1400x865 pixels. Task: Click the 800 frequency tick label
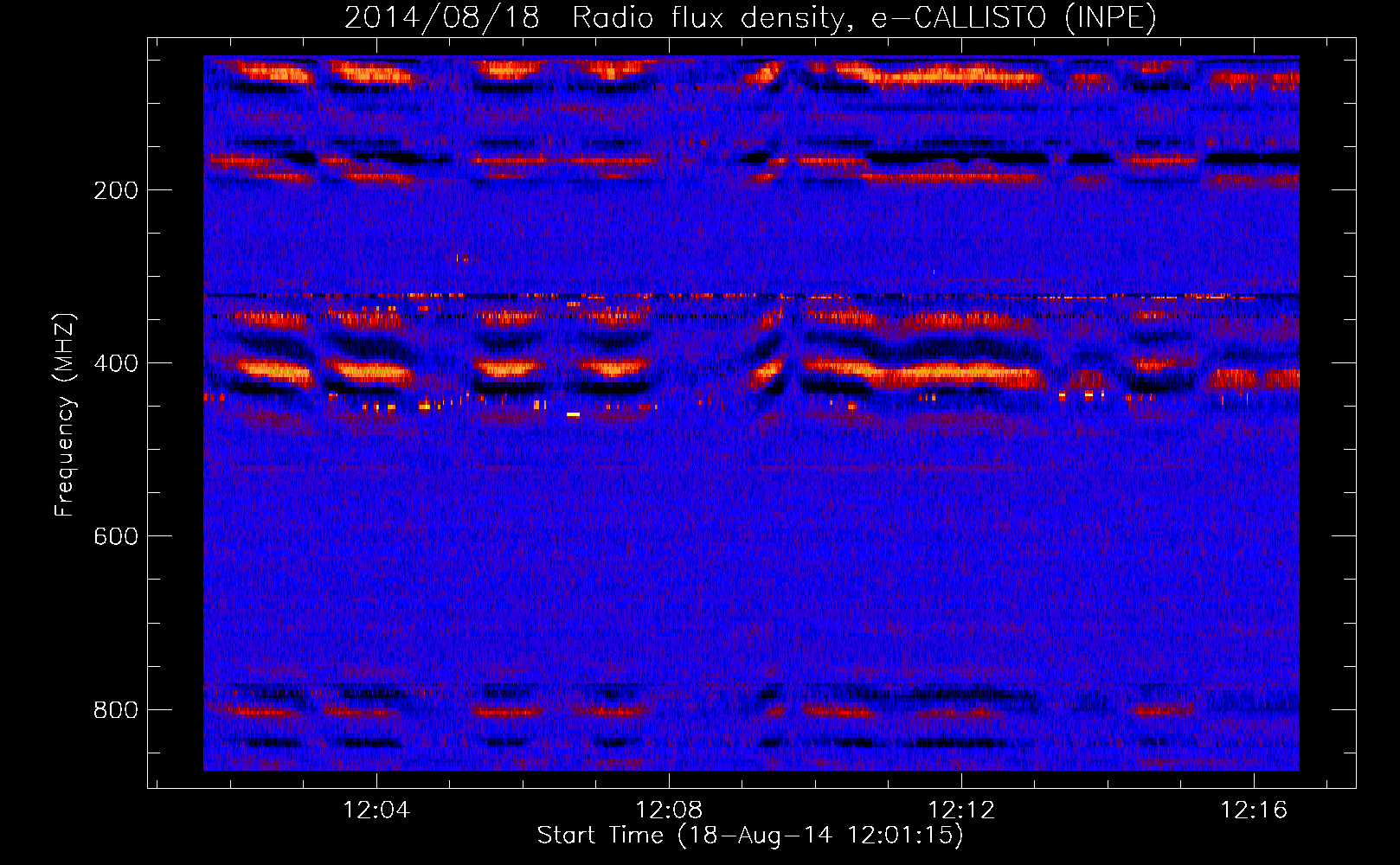[x=116, y=709]
